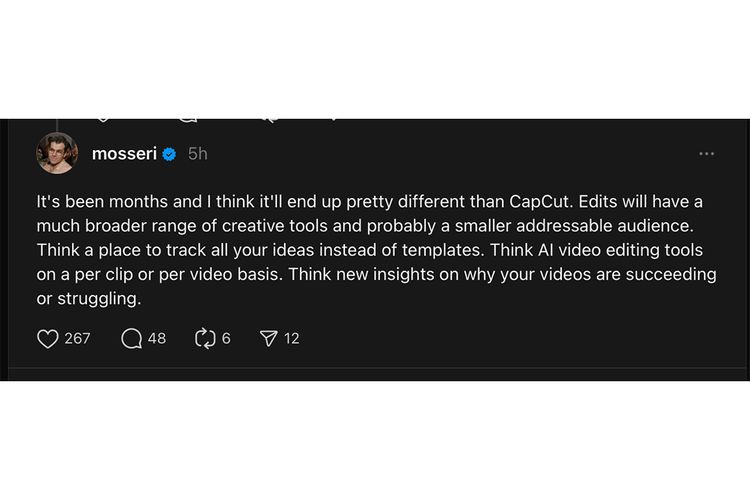The image size is (750, 500).
Task: Click the 5h post timestamp
Action: pos(197,154)
